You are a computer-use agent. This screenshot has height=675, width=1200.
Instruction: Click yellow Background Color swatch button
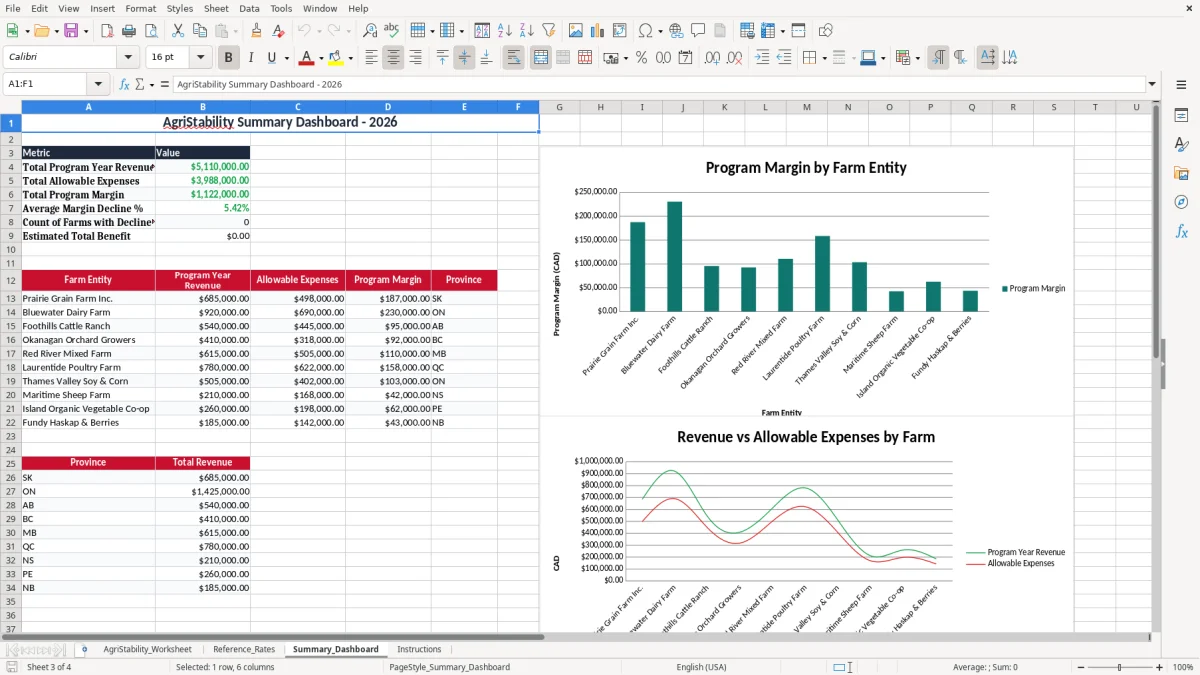[x=336, y=58]
